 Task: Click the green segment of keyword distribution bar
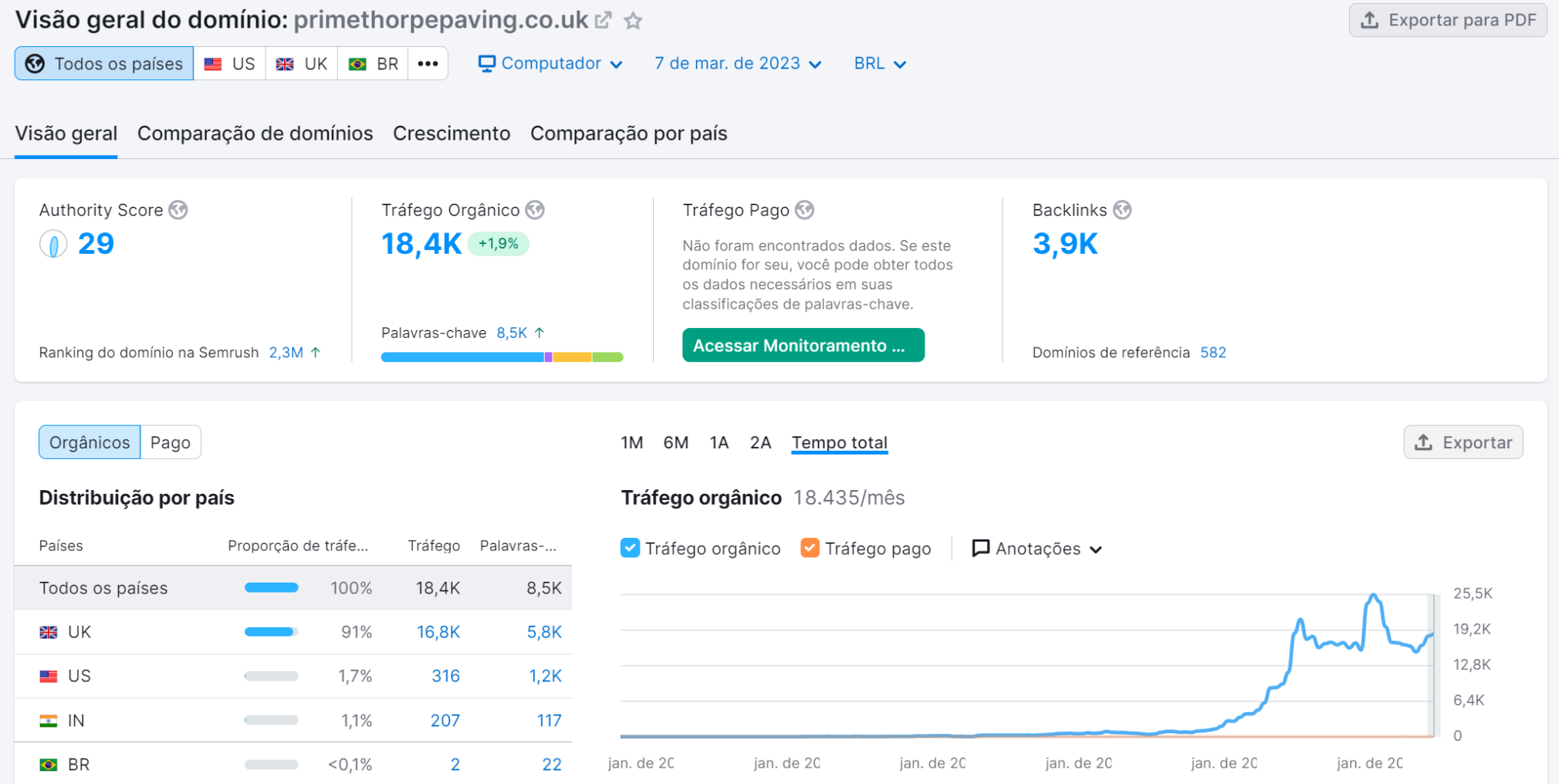pyautogui.click(x=607, y=357)
